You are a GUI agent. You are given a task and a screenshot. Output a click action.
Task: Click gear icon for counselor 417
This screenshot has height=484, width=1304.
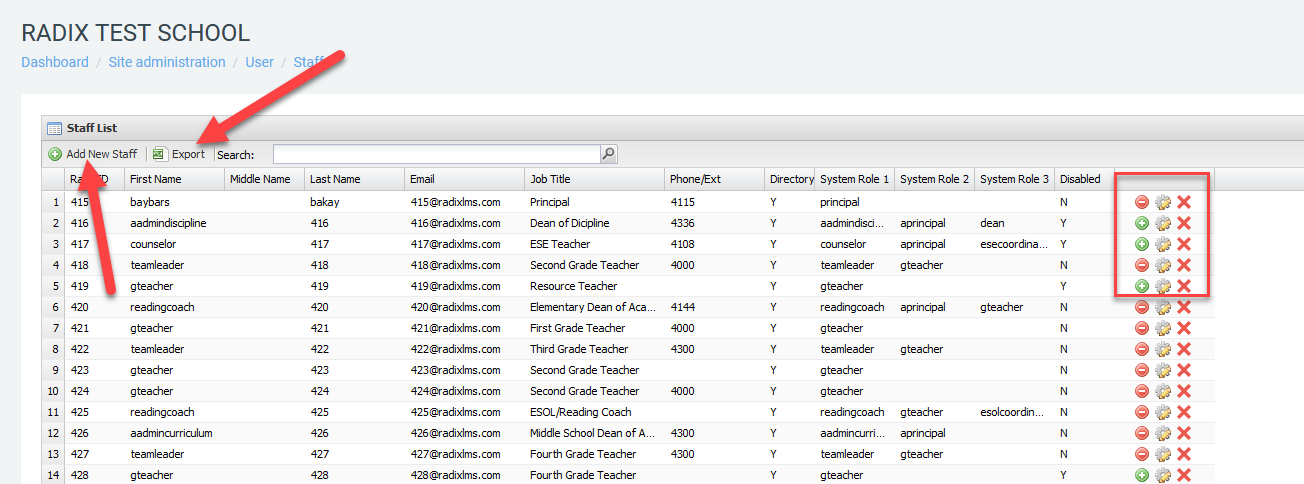[1162, 244]
